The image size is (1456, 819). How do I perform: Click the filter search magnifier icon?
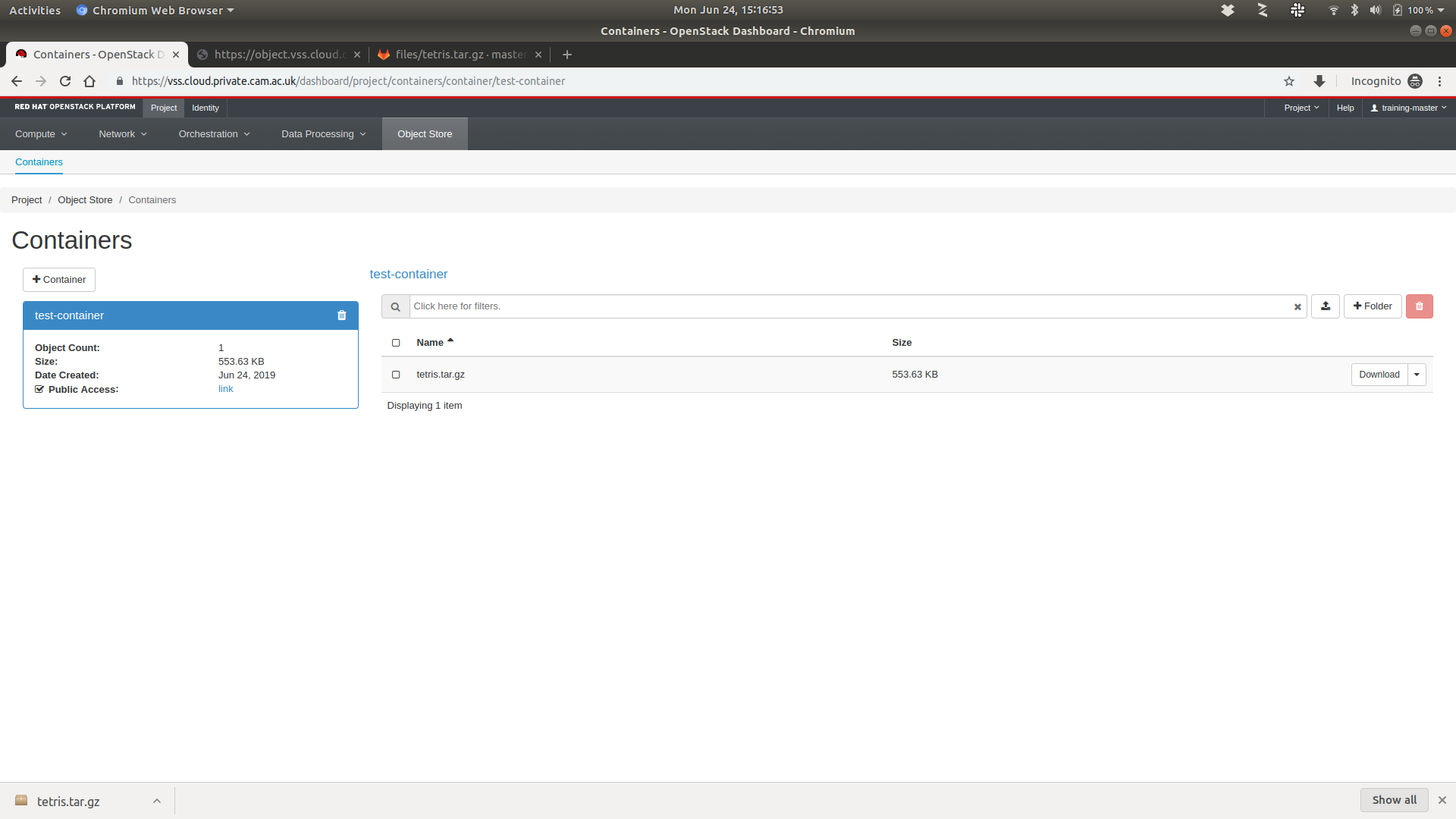click(395, 306)
